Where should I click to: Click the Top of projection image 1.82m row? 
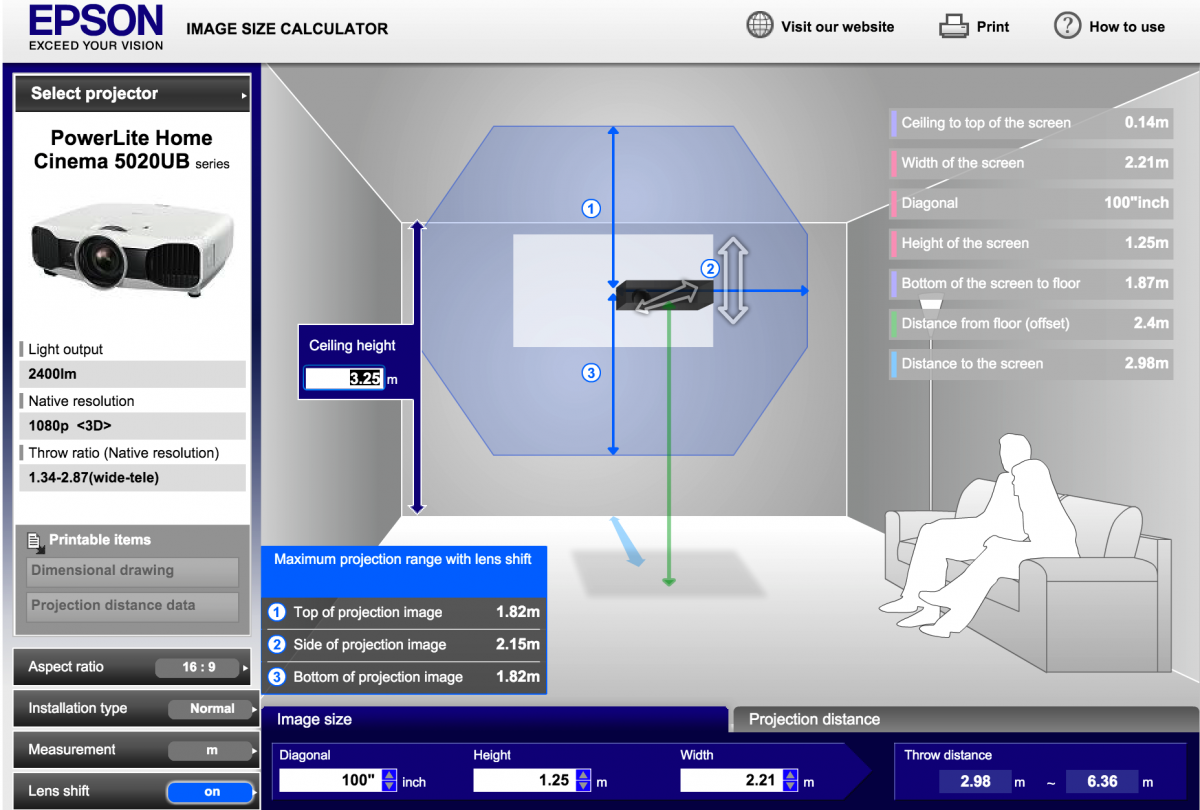point(404,612)
